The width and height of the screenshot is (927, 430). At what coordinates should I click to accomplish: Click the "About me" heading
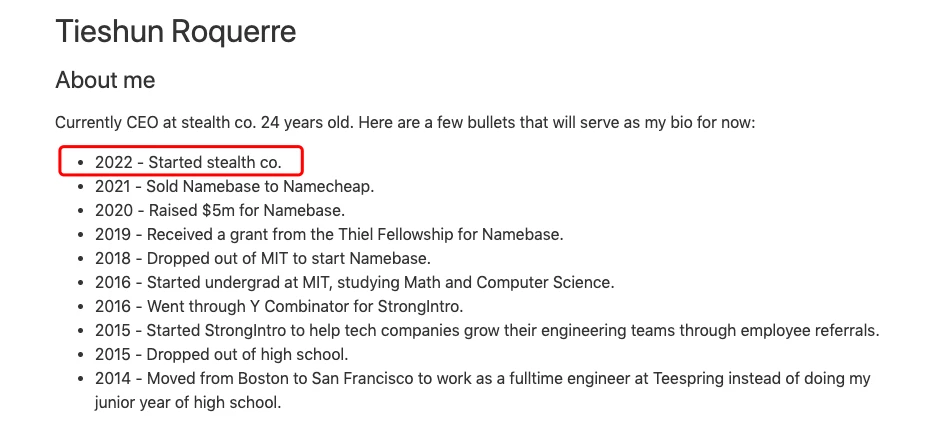coord(105,79)
